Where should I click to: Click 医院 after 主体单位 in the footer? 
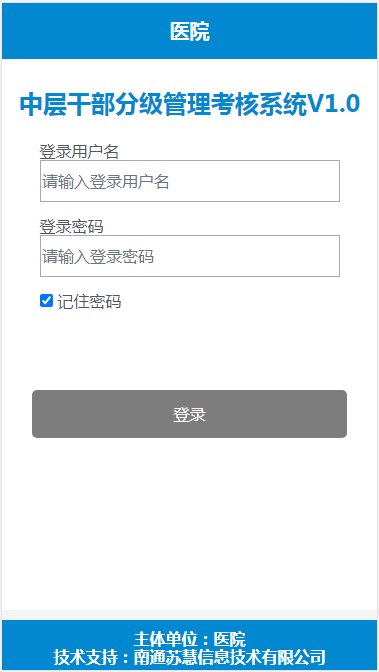tap(230, 639)
